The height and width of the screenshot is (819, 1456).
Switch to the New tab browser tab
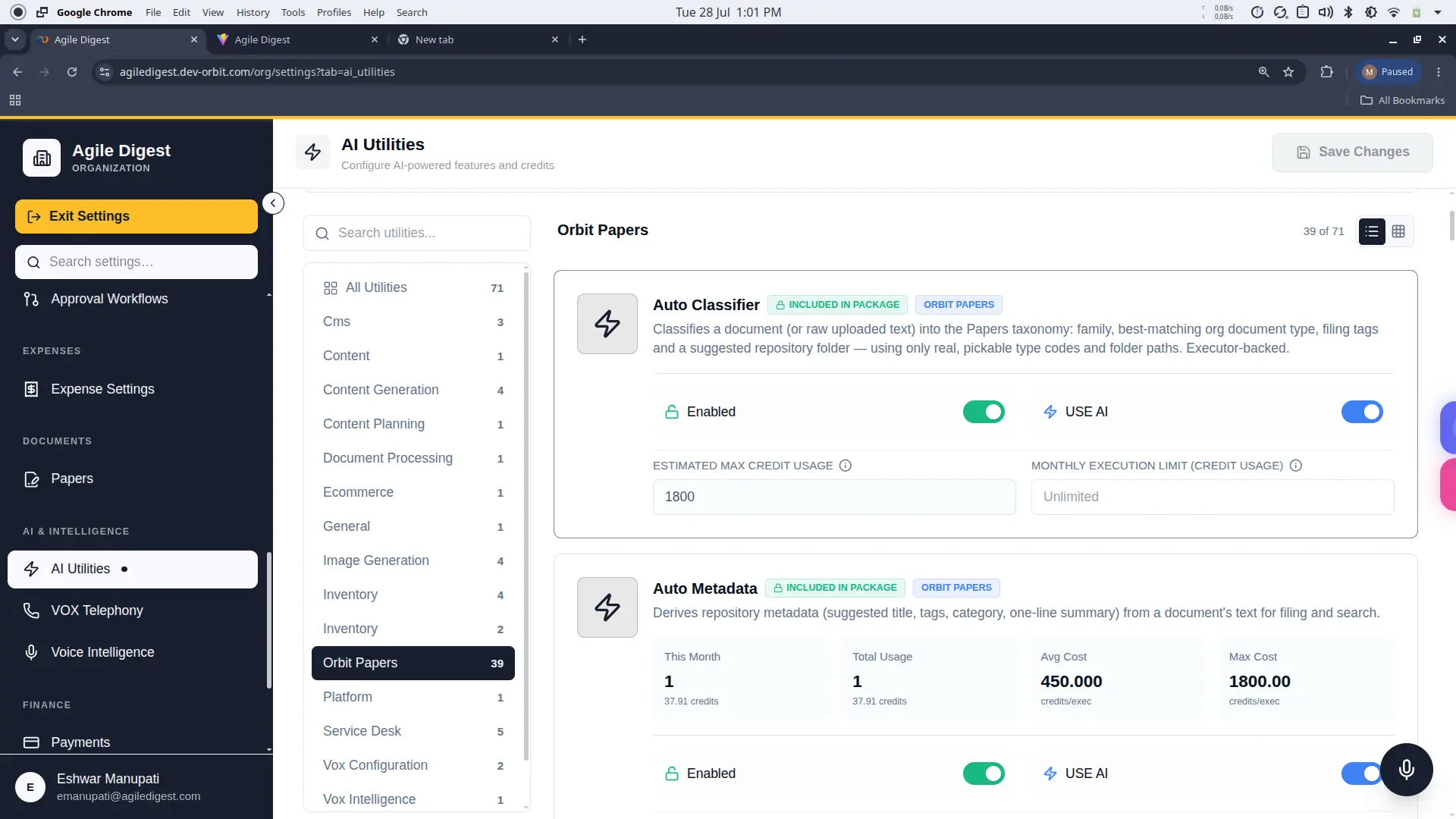point(478,39)
